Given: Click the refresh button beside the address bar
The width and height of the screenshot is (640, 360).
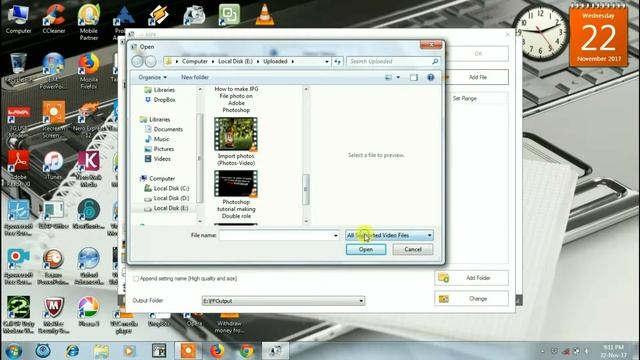Looking at the screenshot, I should coord(337,61).
